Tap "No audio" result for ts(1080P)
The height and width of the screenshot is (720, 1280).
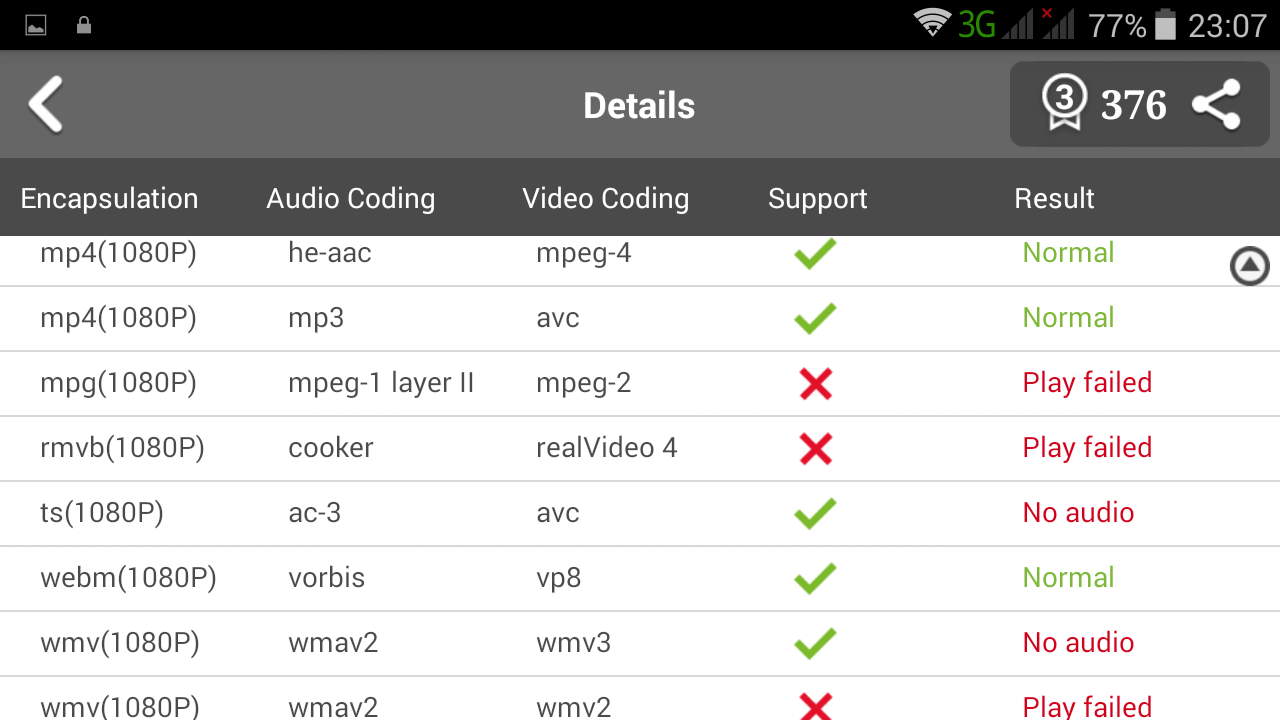coord(1078,513)
